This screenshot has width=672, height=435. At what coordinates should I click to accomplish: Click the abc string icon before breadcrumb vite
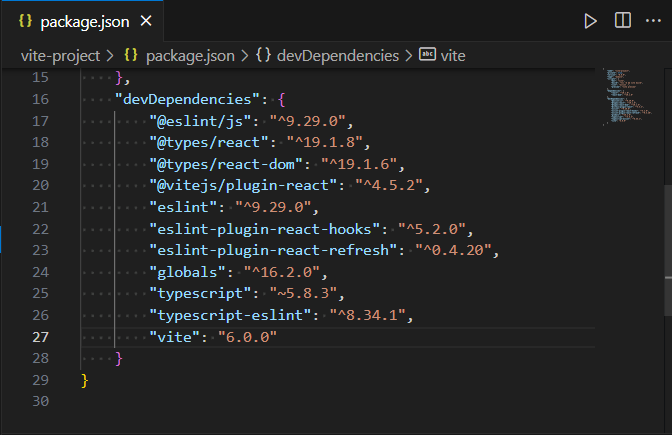click(427, 54)
